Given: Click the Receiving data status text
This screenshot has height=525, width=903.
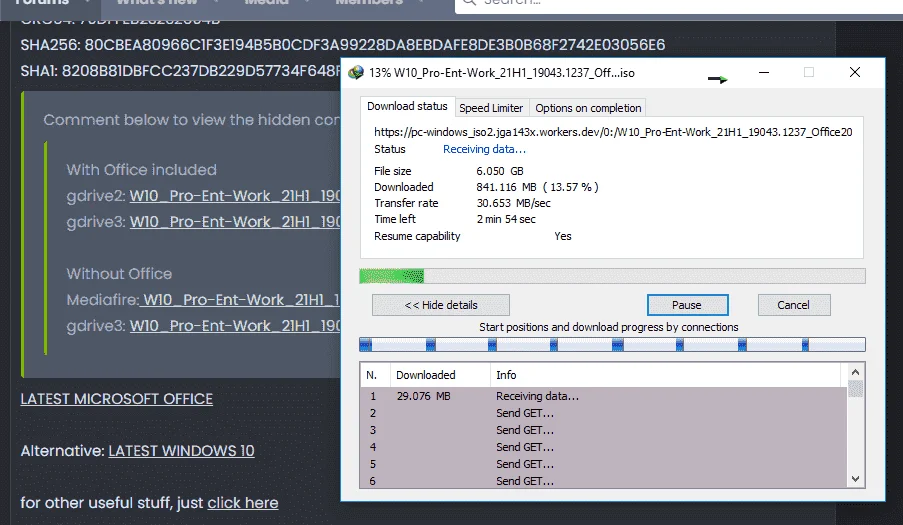Looking at the screenshot, I should (x=484, y=149).
